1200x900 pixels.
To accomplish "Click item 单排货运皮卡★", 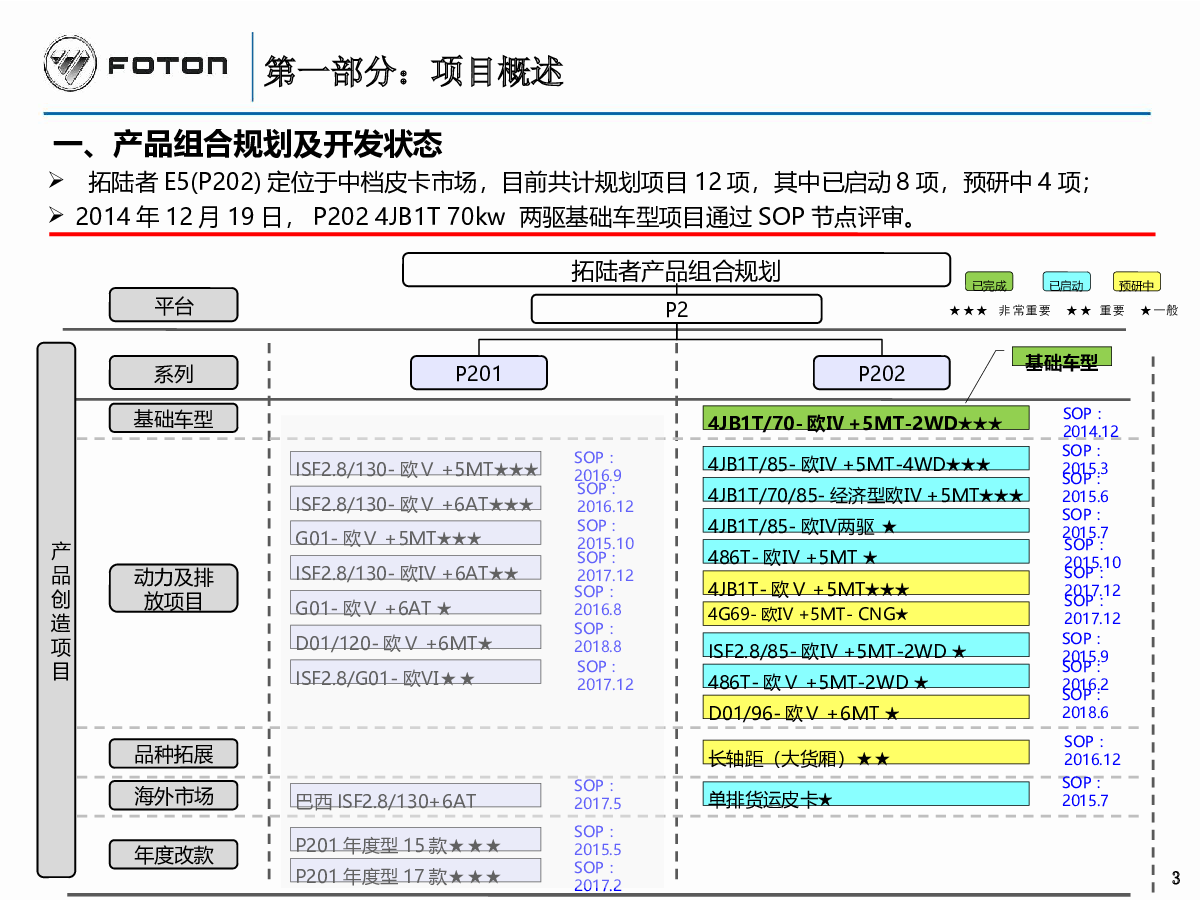I will 867,794.
